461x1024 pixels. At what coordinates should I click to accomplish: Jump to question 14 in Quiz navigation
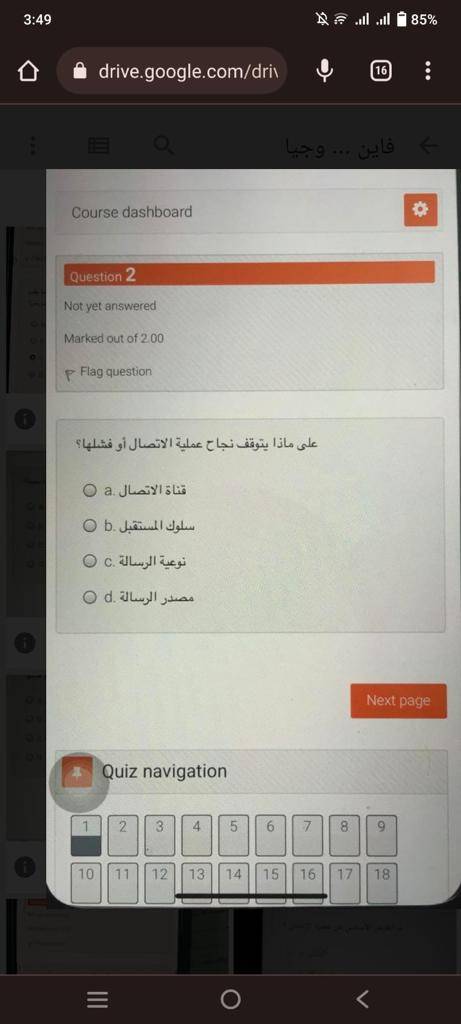coord(233,882)
